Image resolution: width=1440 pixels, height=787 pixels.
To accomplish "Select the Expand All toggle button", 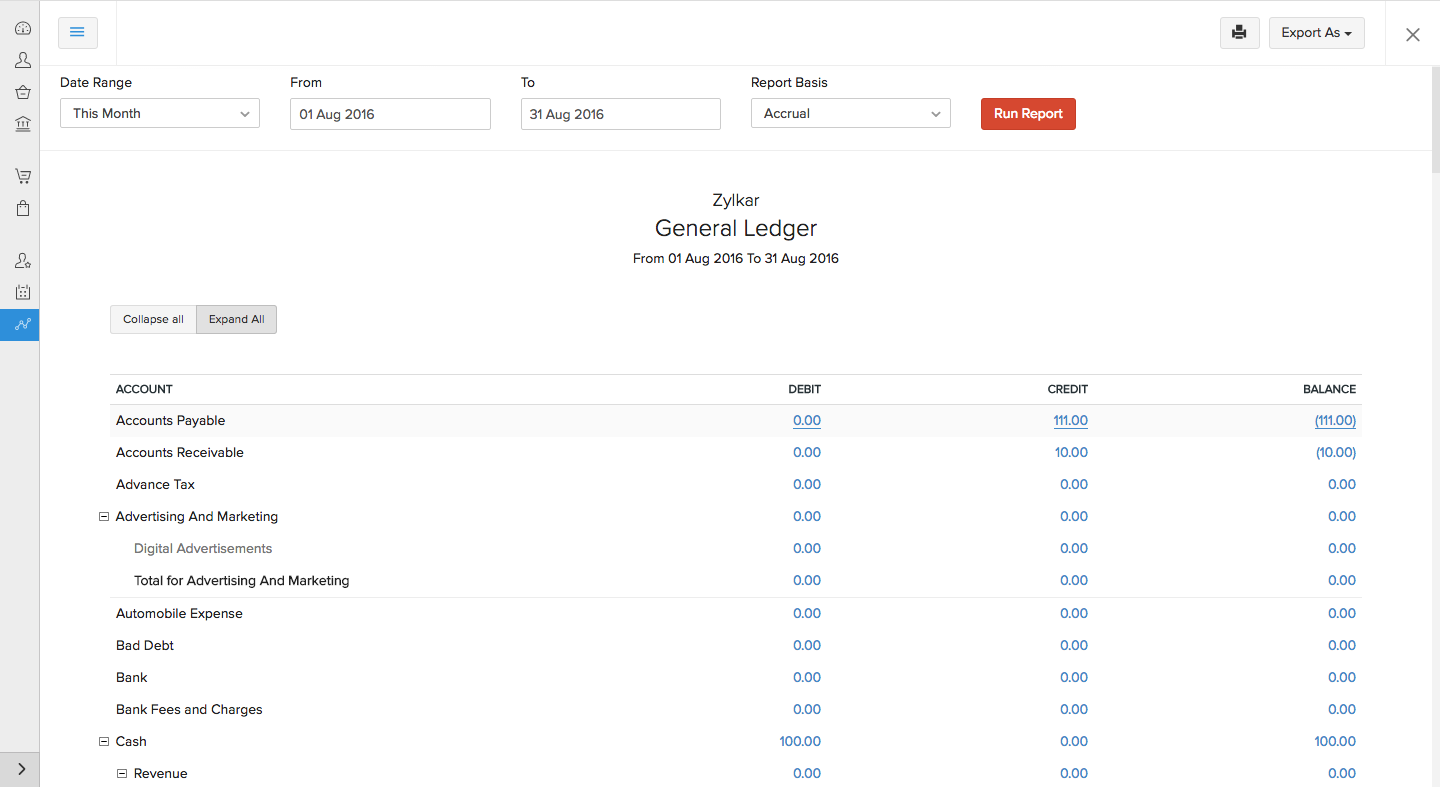I will (x=236, y=319).
